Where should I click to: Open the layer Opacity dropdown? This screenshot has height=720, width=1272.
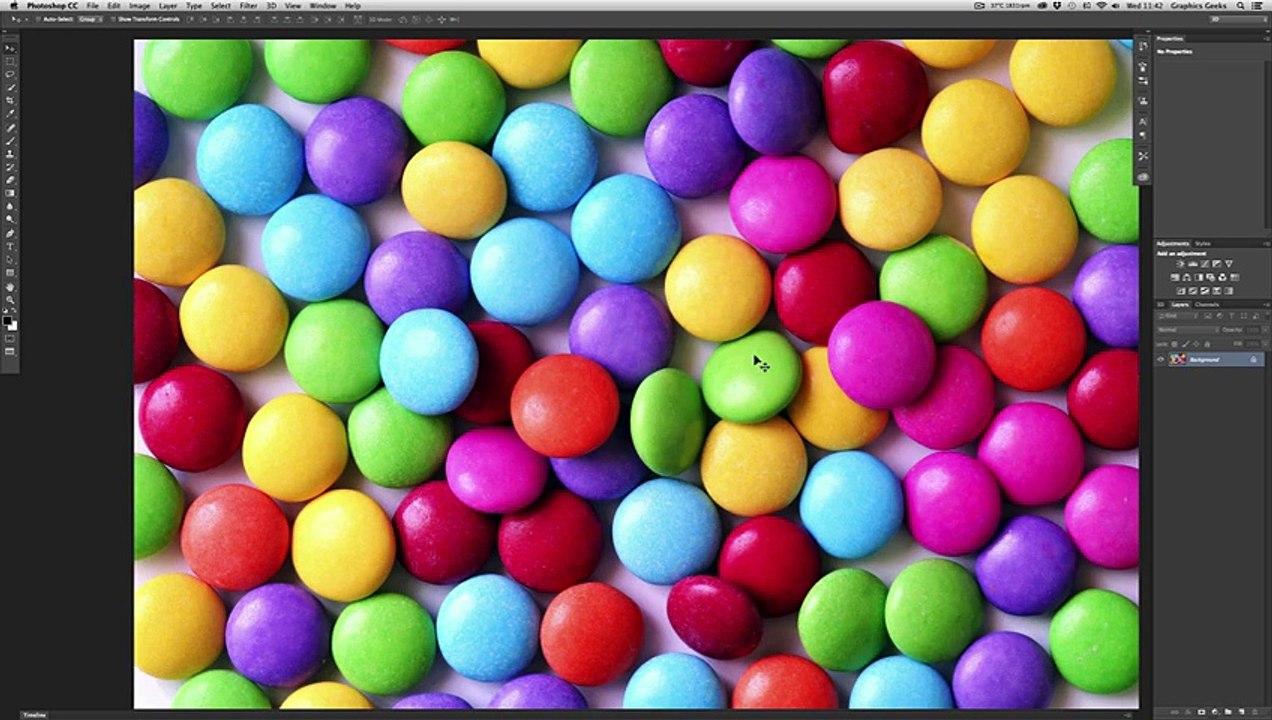(x=1265, y=330)
